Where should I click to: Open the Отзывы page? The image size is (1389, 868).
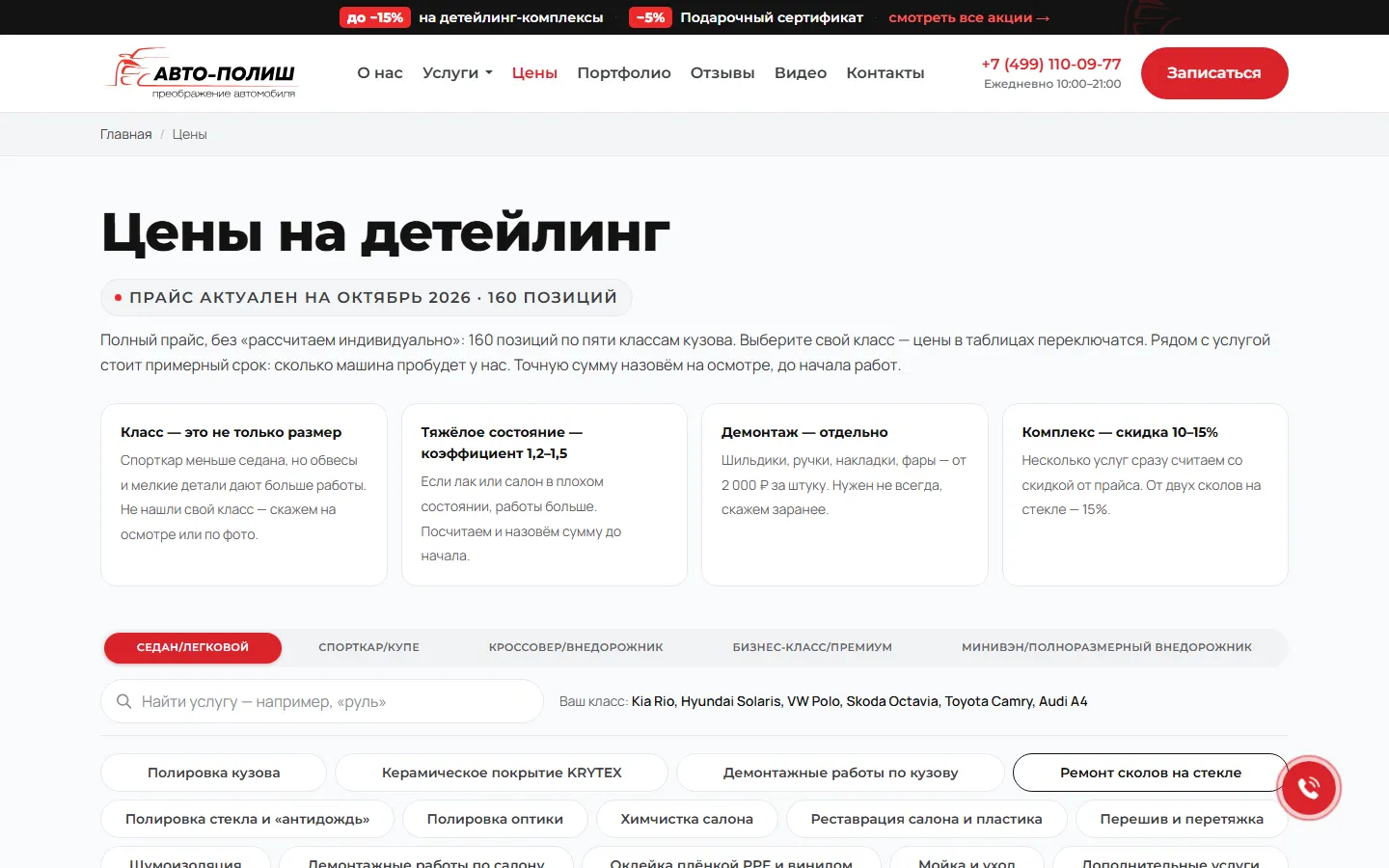click(722, 72)
